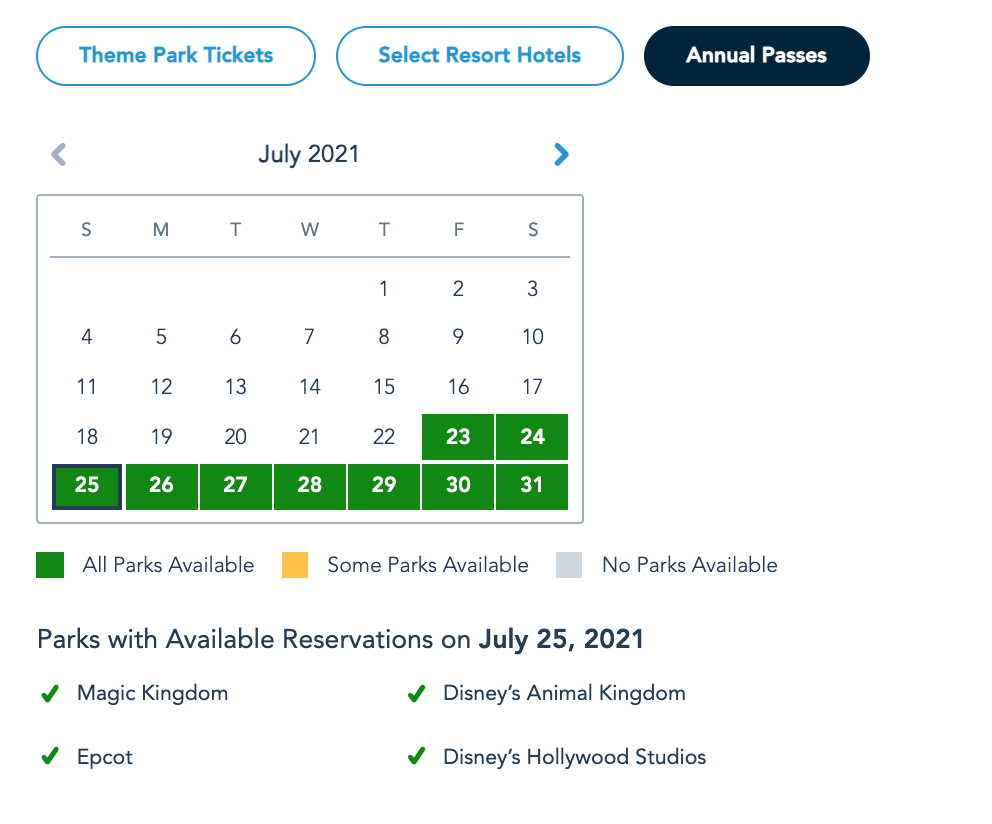
Task: Click the green checkmark beside Epcot
Action: 49,757
